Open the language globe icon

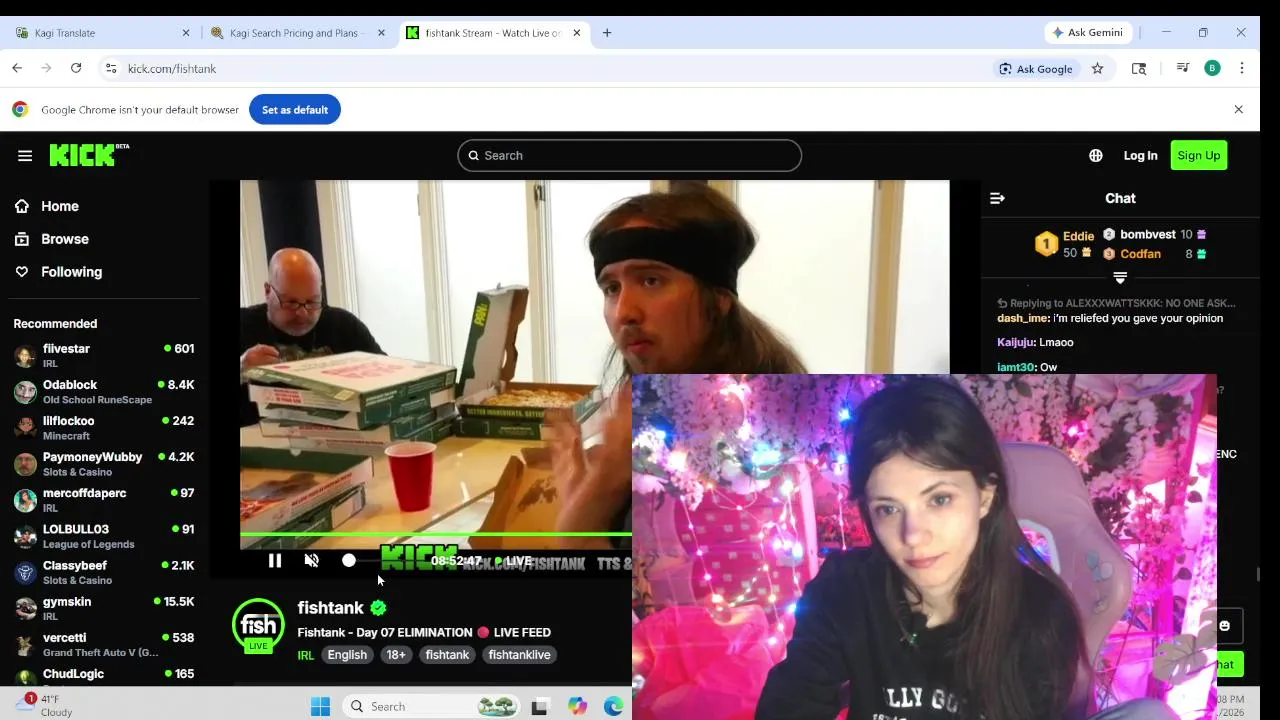pos(1096,155)
